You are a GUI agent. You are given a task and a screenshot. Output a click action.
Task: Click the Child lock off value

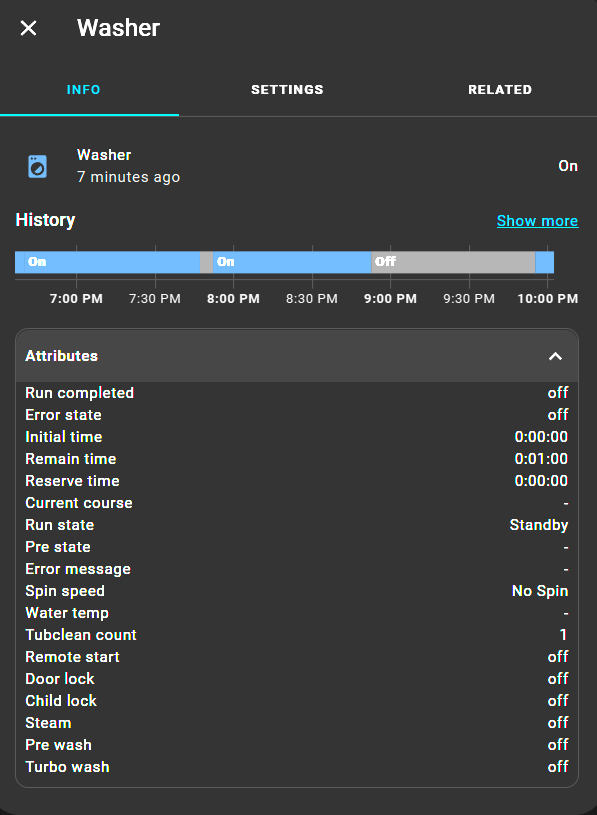[x=558, y=700]
